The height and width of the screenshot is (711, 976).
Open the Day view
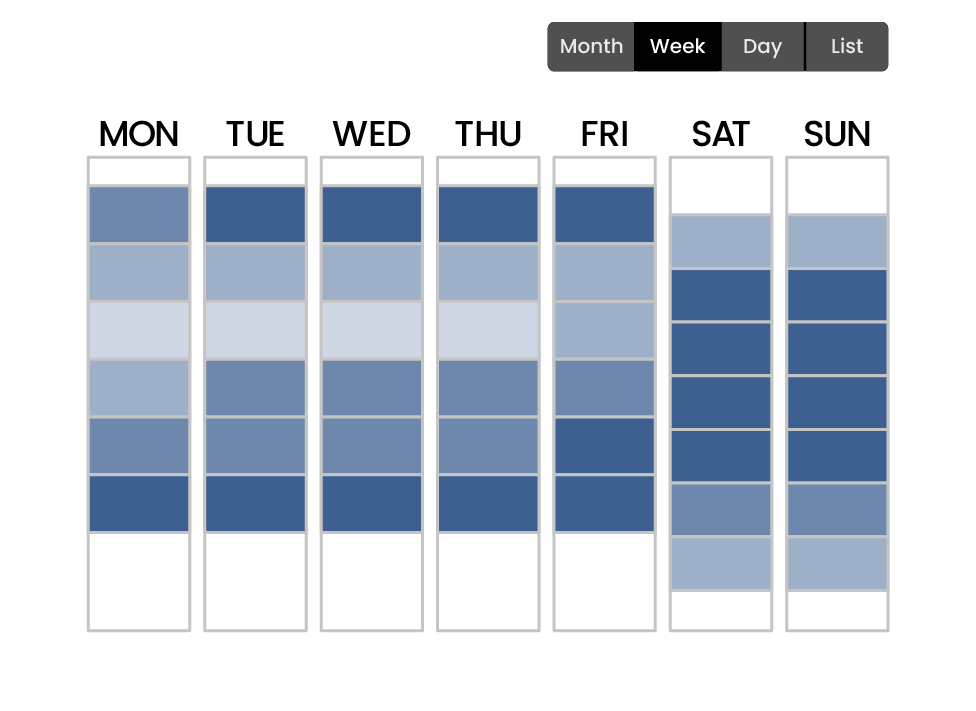pyautogui.click(x=762, y=46)
